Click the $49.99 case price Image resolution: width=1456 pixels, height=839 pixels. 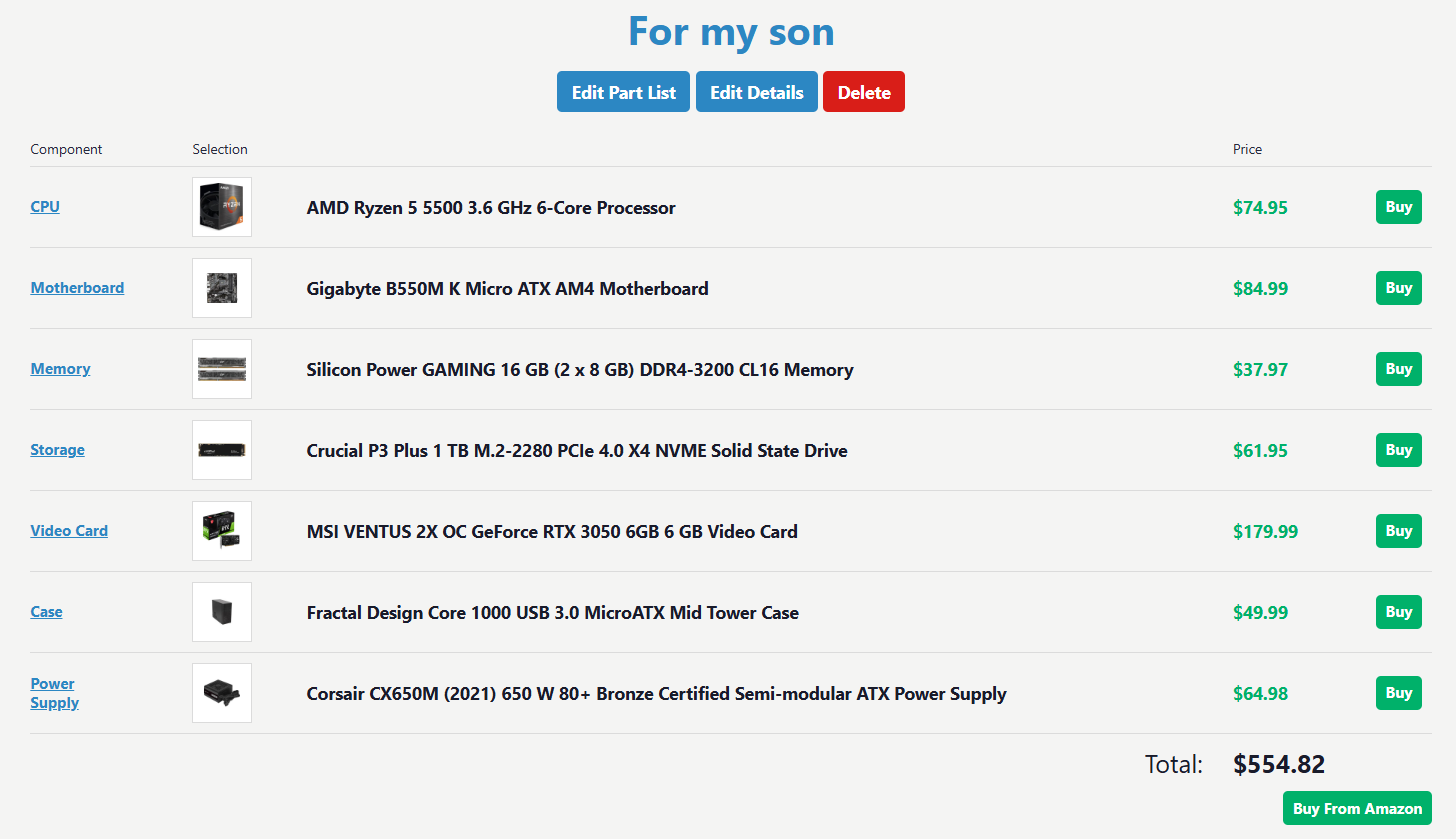(1260, 613)
